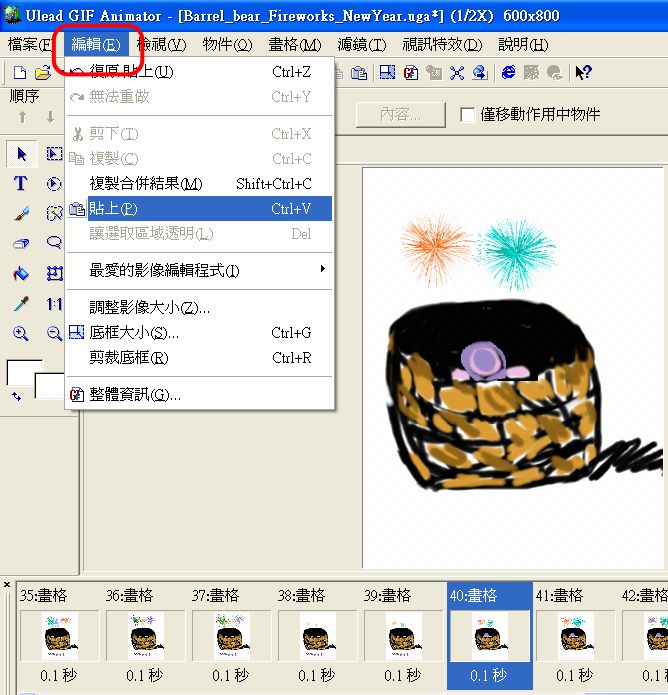The height and width of the screenshot is (695, 668).
Task: Click the globe export toolbar icon
Action: coord(480,72)
